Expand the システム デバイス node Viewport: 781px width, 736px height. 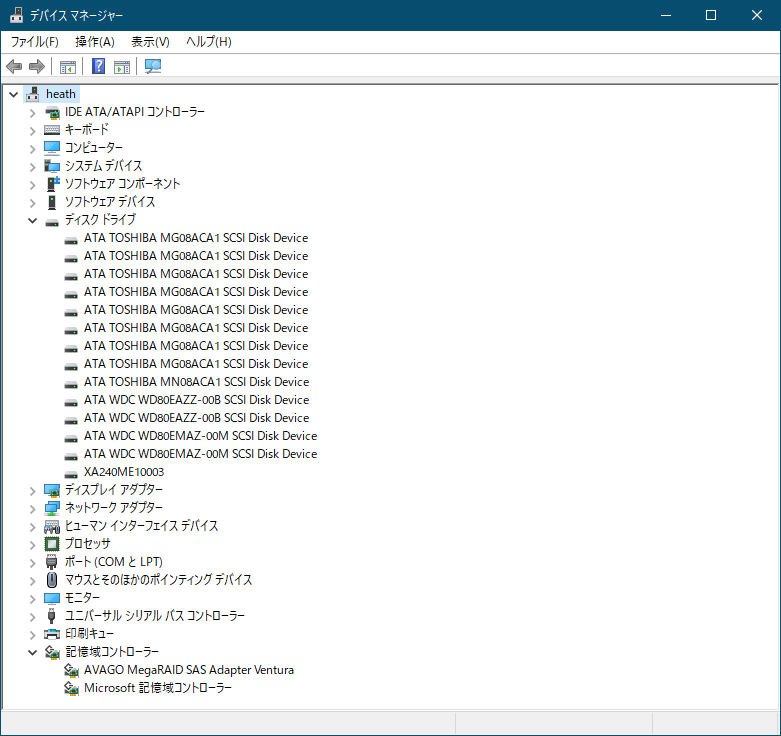coord(33,167)
